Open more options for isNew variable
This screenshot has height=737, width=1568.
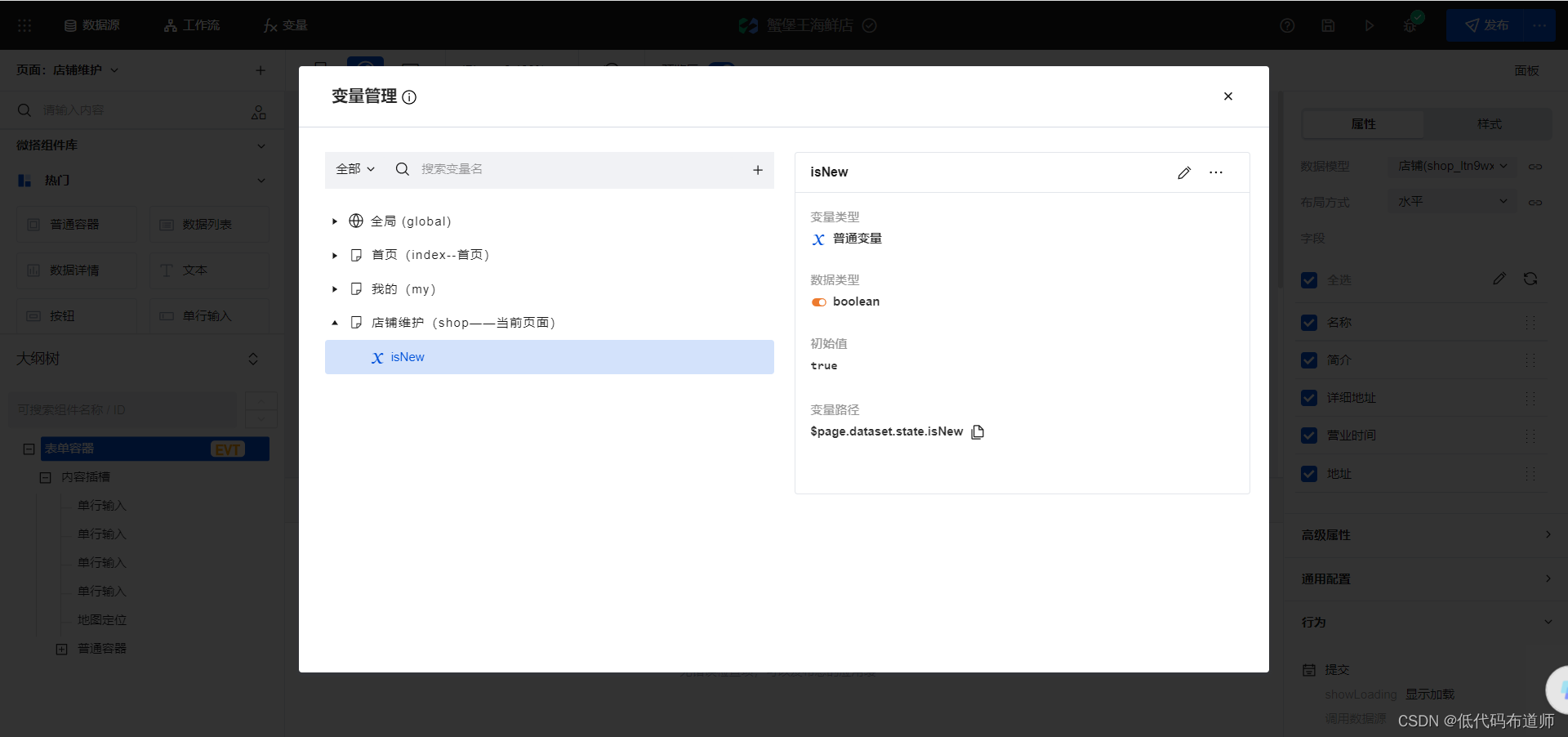(x=1216, y=172)
